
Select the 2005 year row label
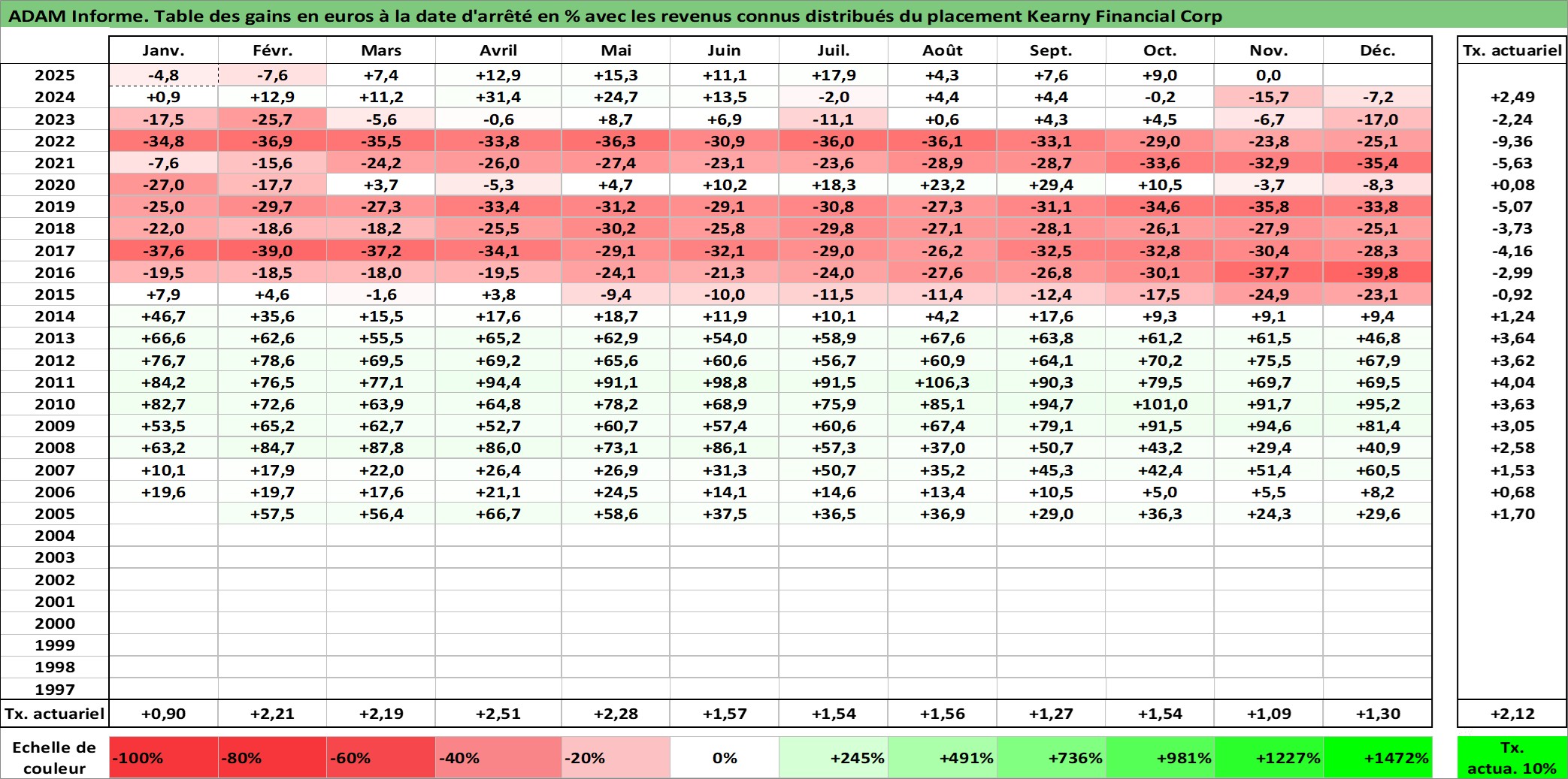55,514
